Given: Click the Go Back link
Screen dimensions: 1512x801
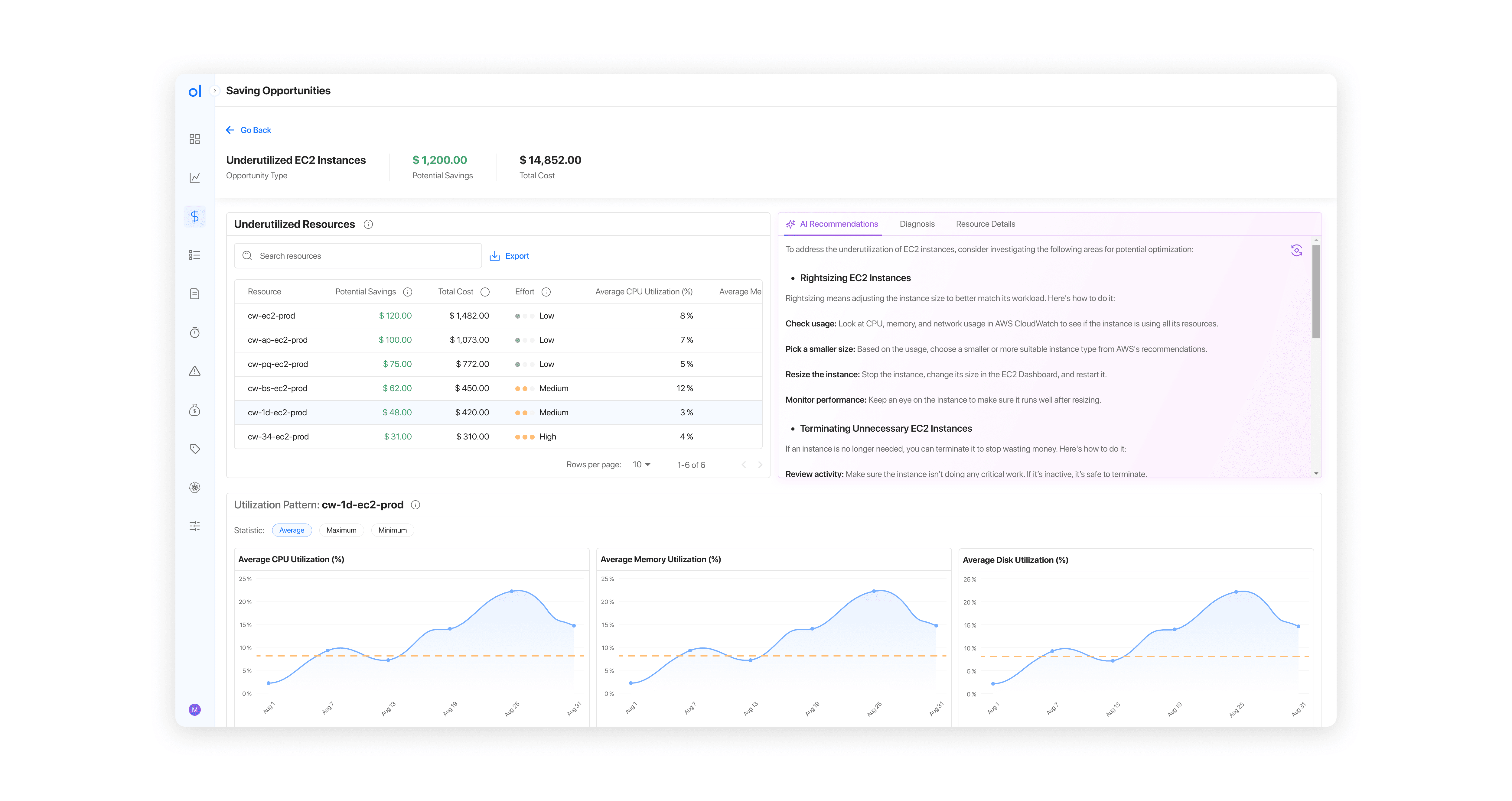Looking at the screenshot, I should pos(249,130).
